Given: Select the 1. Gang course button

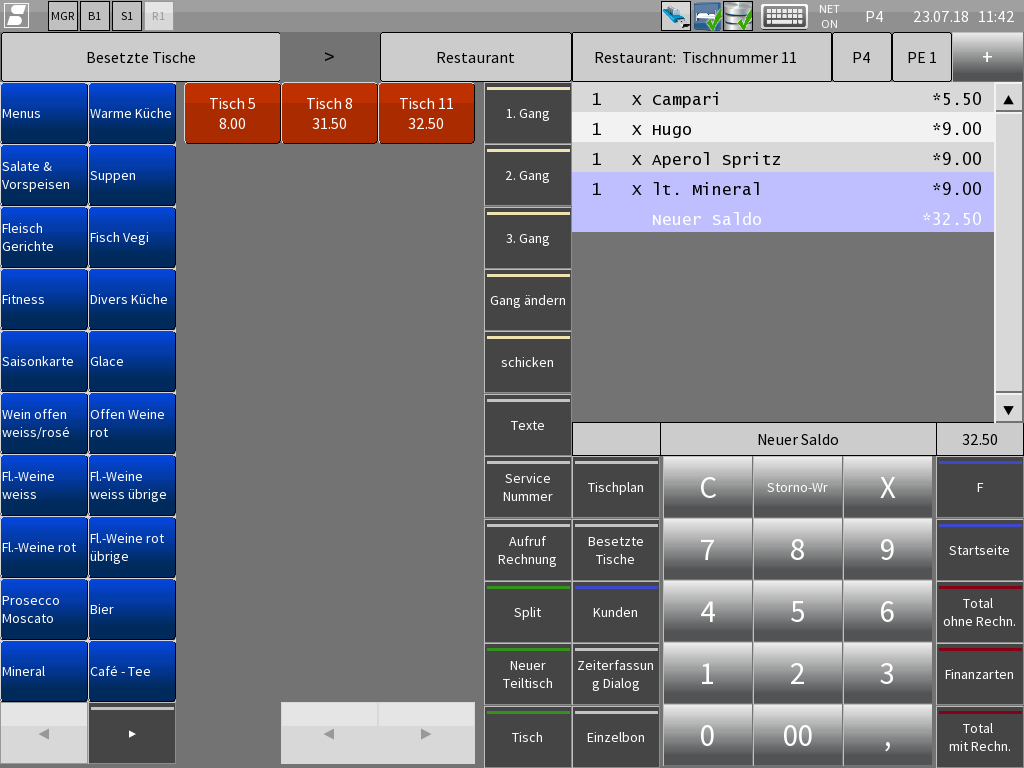Looking at the screenshot, I should coord(527,114).
